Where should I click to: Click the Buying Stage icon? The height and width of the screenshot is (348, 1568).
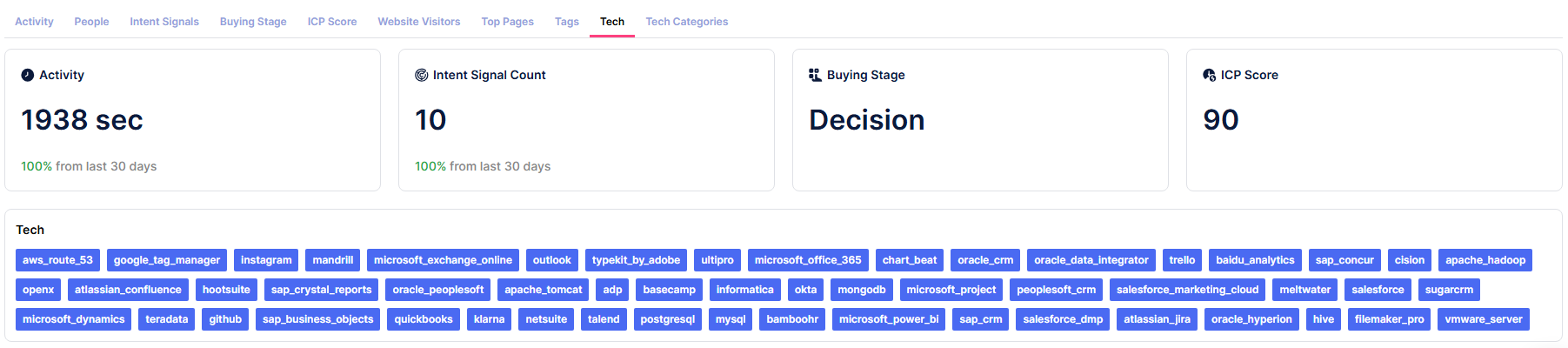(x=815, y=75)
